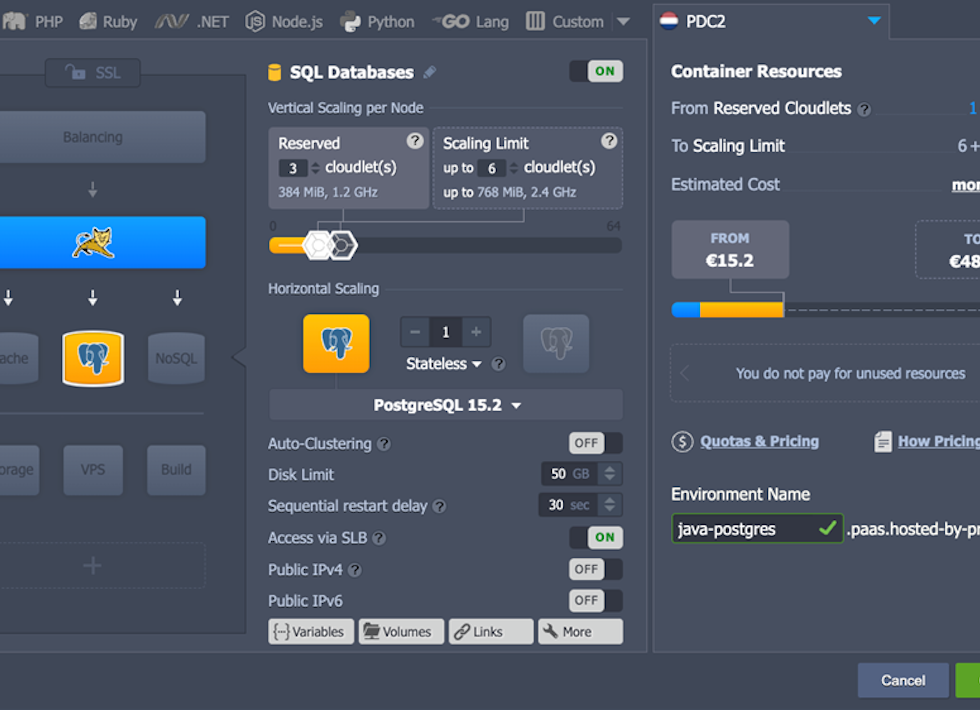Click the Auto-Clustering help icon
The height and width of the screenshot is (710, 980).
tap(384, 444)
